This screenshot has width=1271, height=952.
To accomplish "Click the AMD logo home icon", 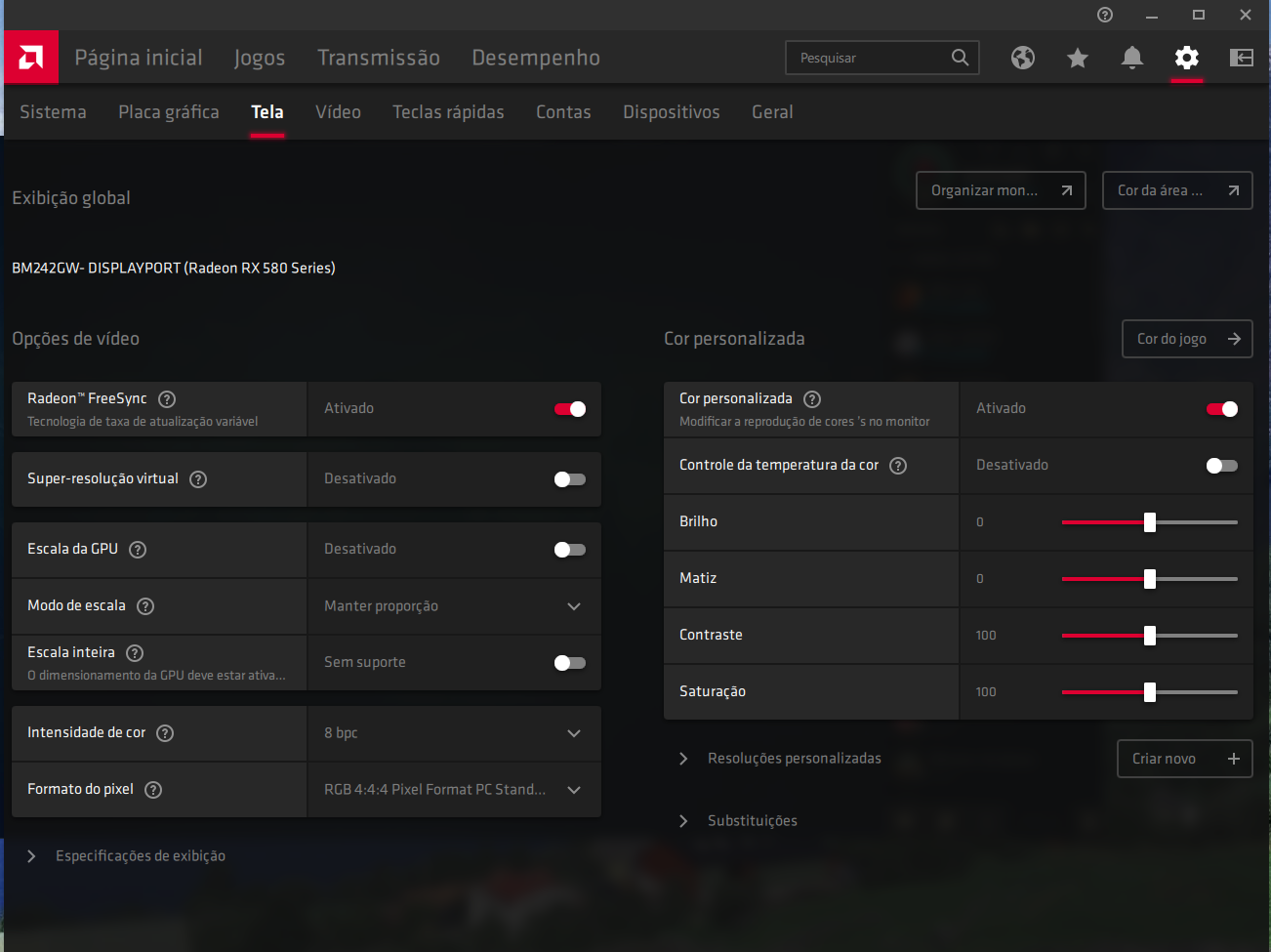I will (x=31, y=57).
